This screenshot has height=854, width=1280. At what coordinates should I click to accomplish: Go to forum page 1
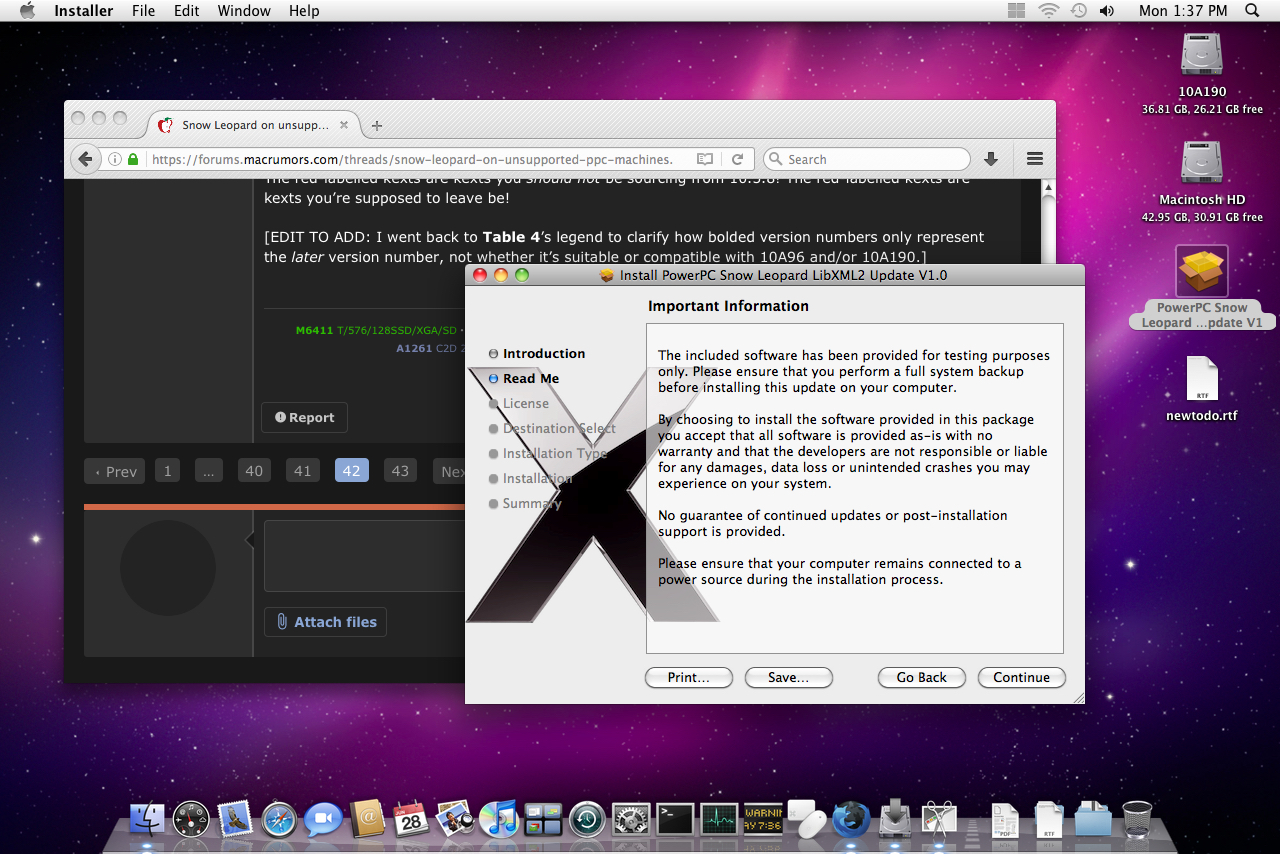pos(167,471)
